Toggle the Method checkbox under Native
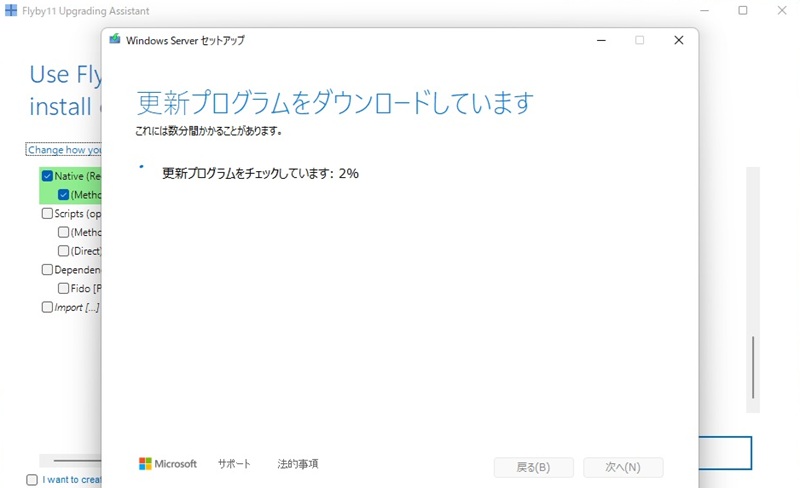Viewport: 800px width, 488px height. point(64,195)
